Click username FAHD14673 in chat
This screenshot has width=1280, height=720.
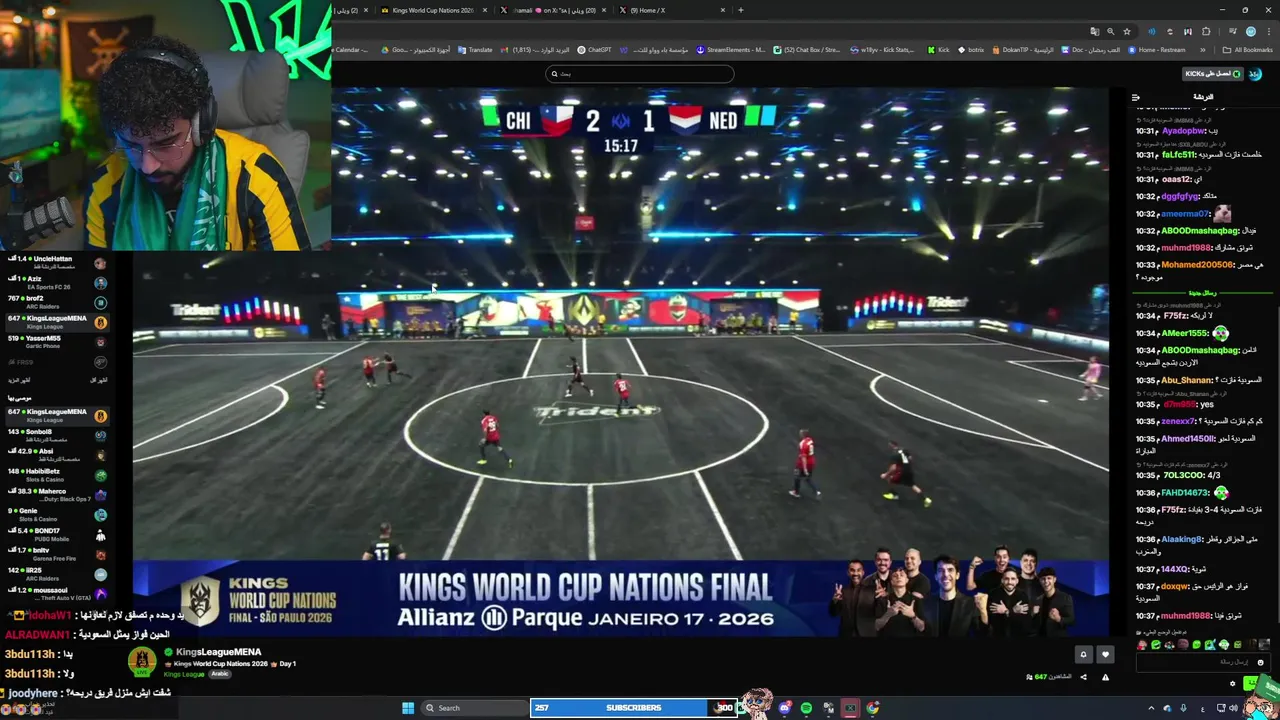(1185, 493)
